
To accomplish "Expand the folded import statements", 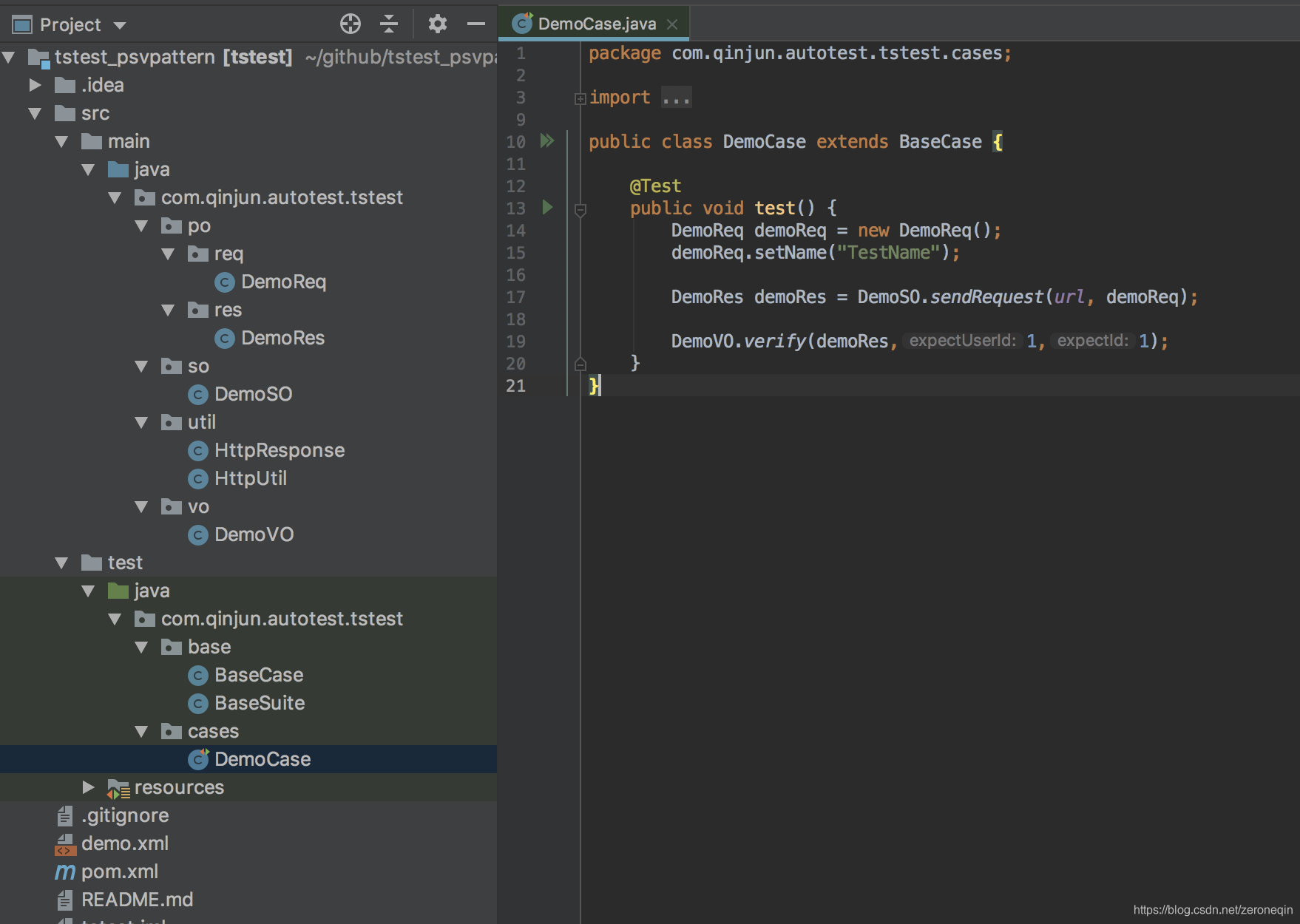I will (x=580, y=98).
